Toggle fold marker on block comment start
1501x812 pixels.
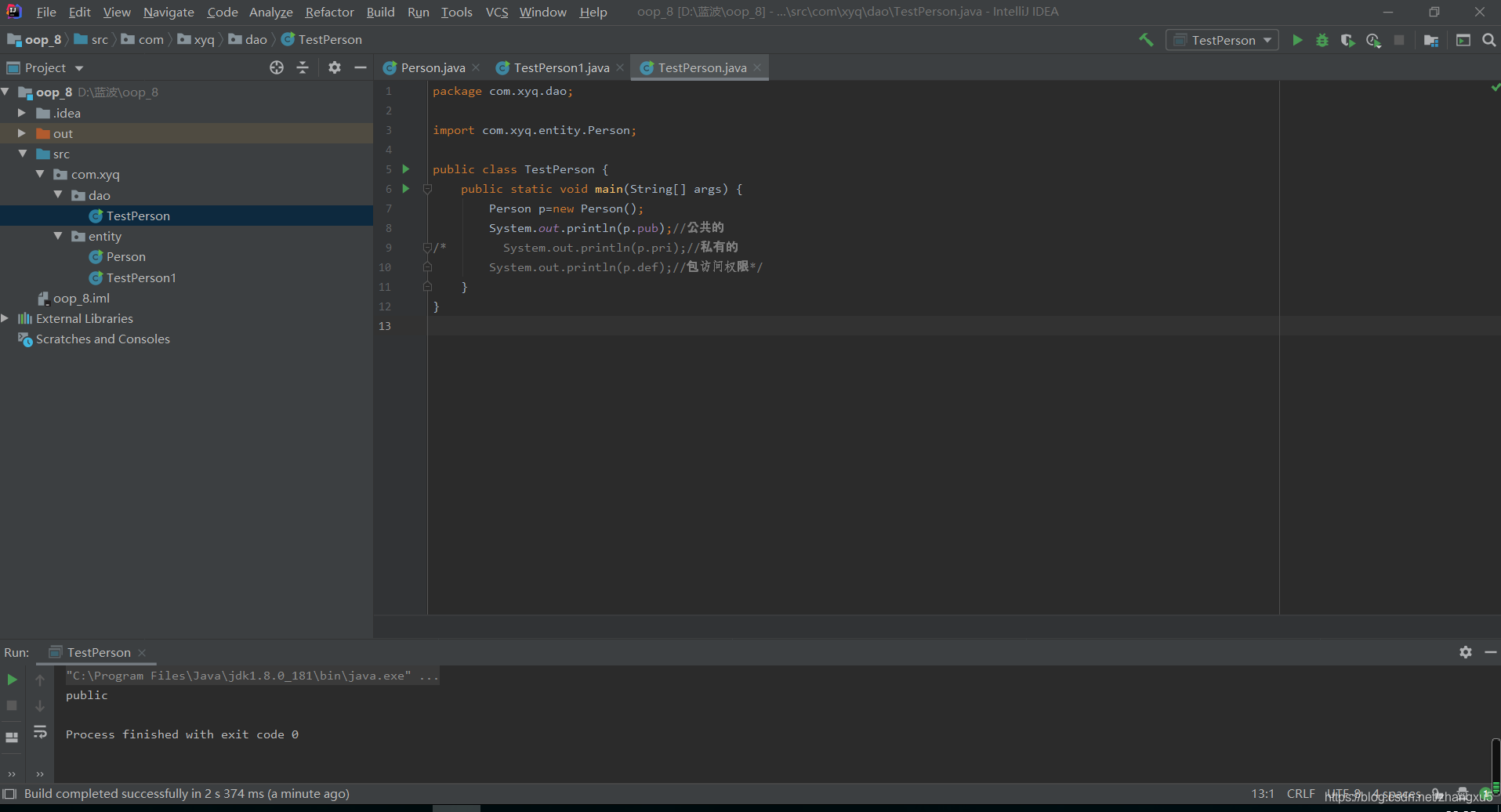click(x=427, y=248)
